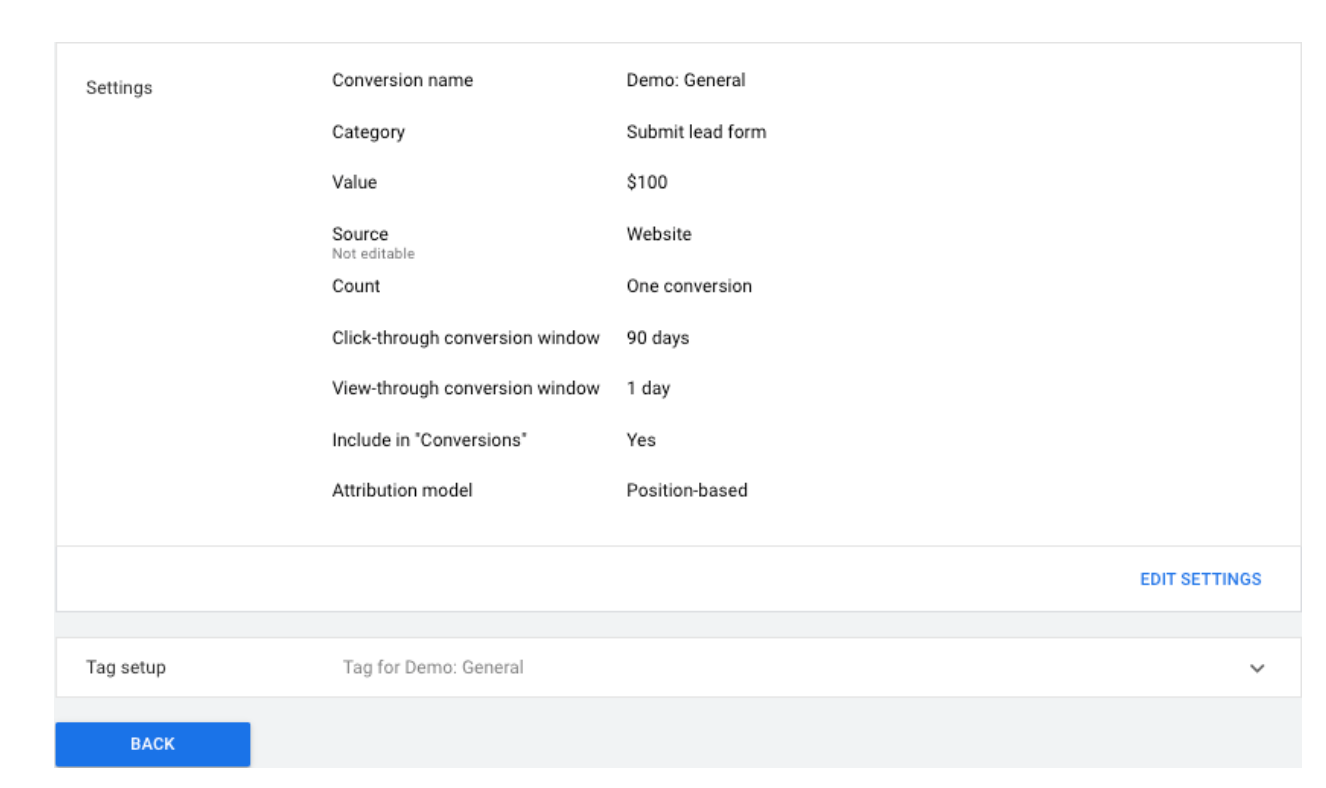Open Tag for Demo: General details
This screenshot has width=1326, height=788.
[x=432, y=667]
